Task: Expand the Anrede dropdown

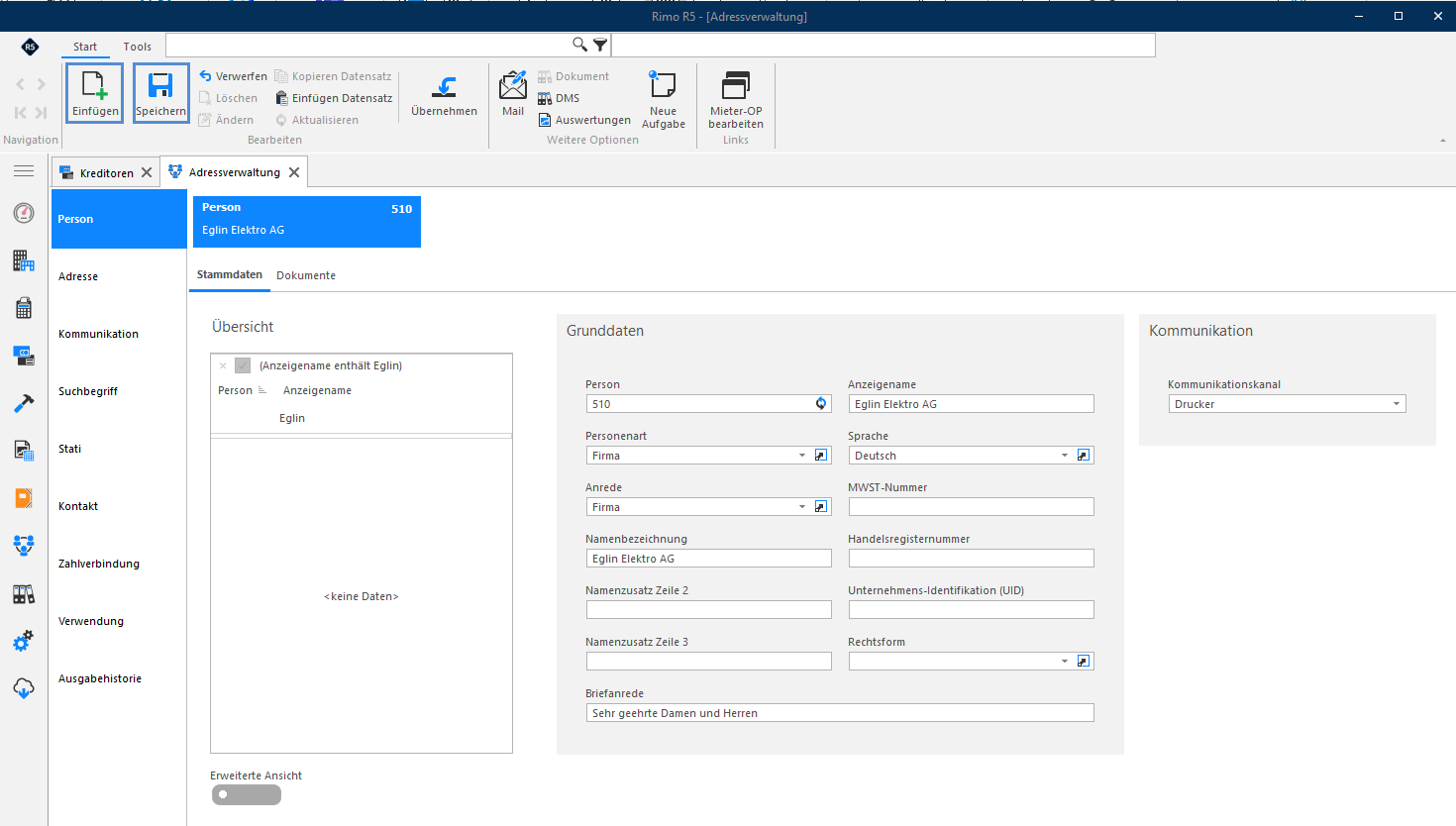Action: [802, 507]
